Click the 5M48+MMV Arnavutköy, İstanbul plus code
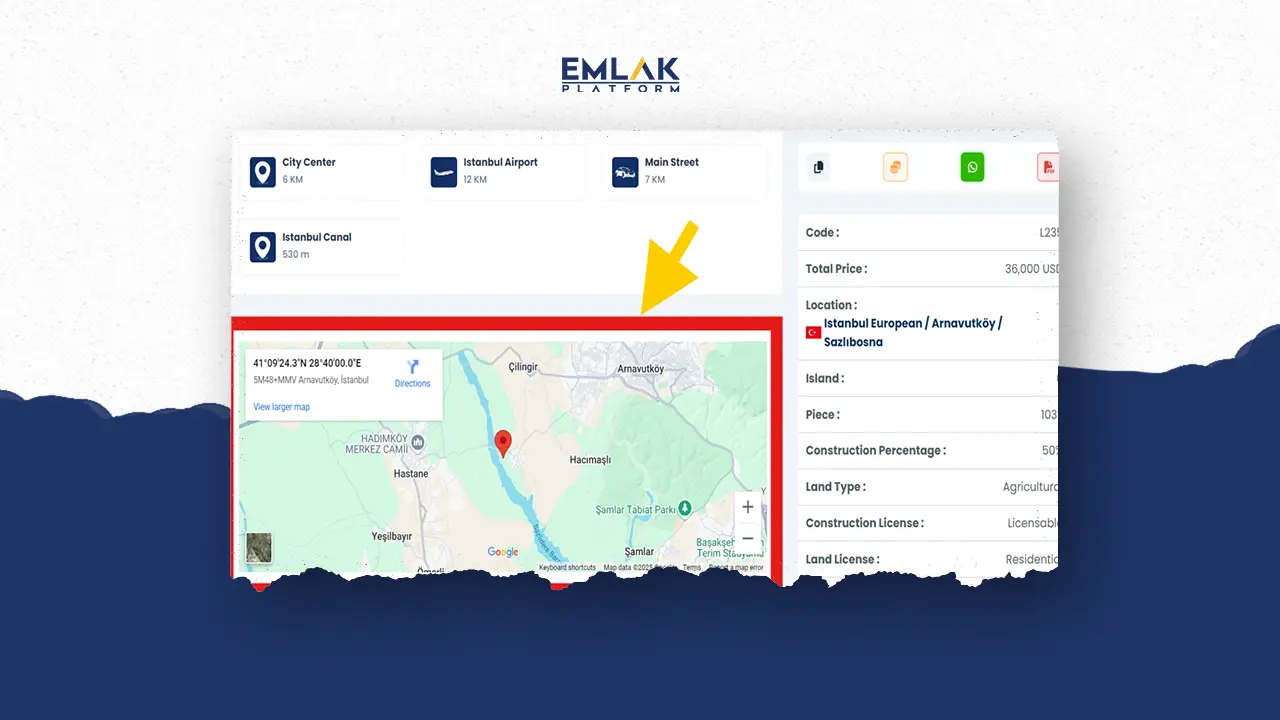 (x=311, y=380)
